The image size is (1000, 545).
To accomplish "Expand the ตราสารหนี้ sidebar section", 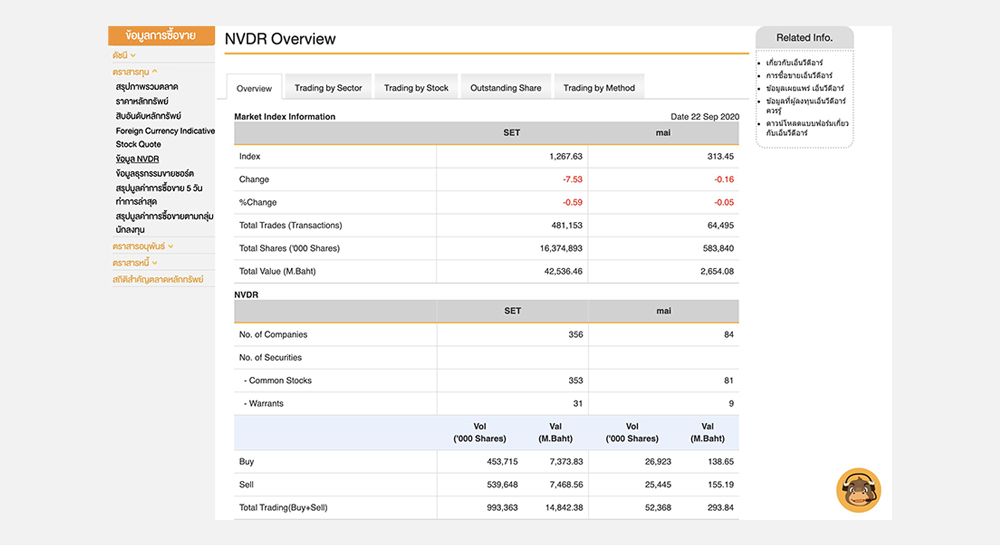I will tap(135, 263).
